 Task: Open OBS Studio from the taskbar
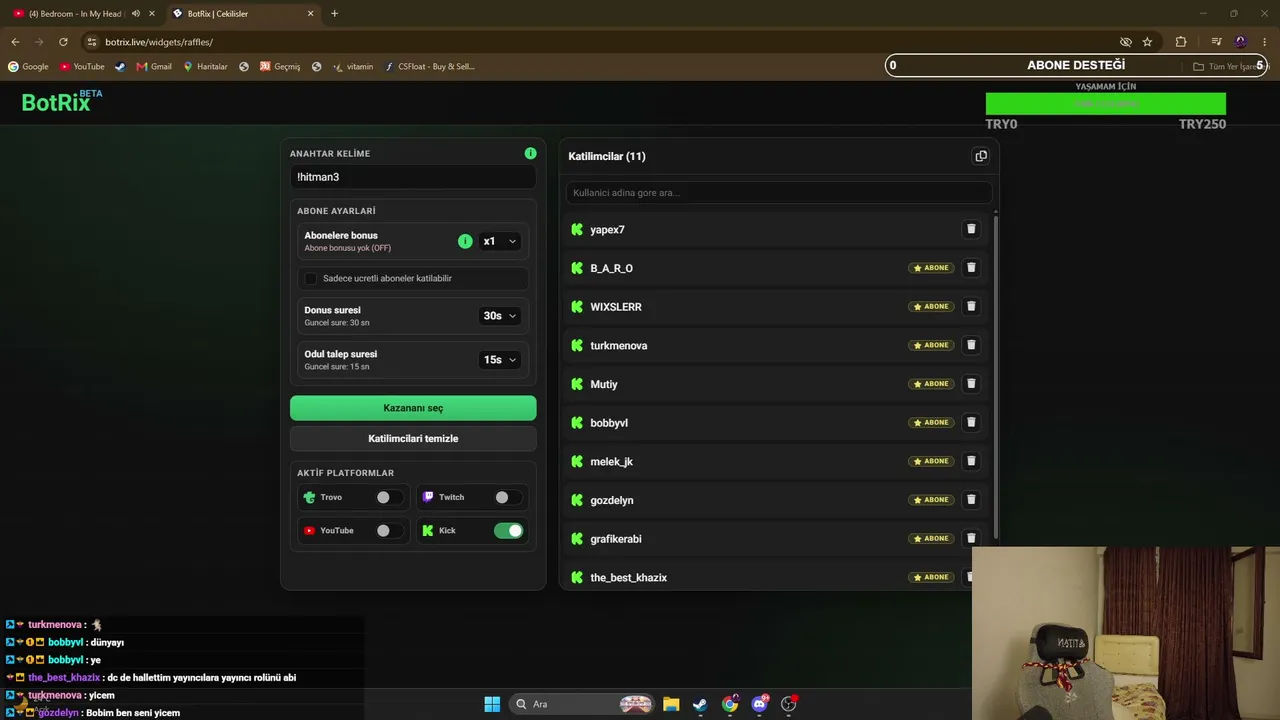(x=789, y=704)
